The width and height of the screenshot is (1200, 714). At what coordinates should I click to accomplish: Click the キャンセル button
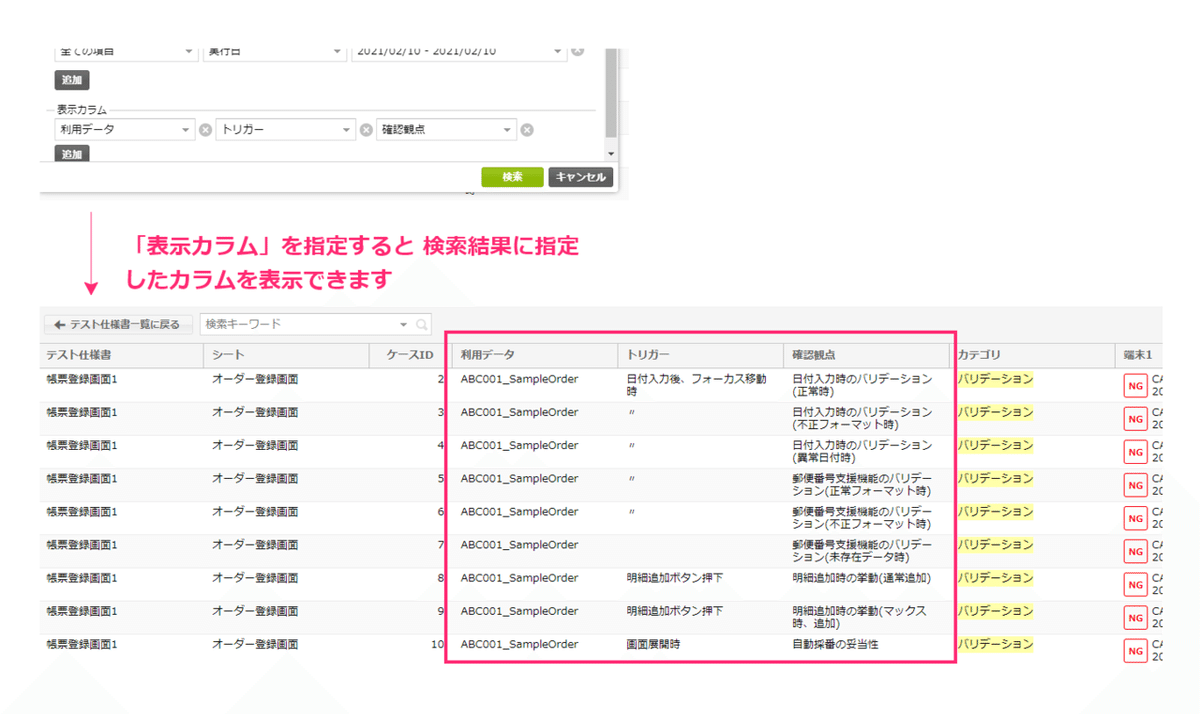tap(580, 177)
